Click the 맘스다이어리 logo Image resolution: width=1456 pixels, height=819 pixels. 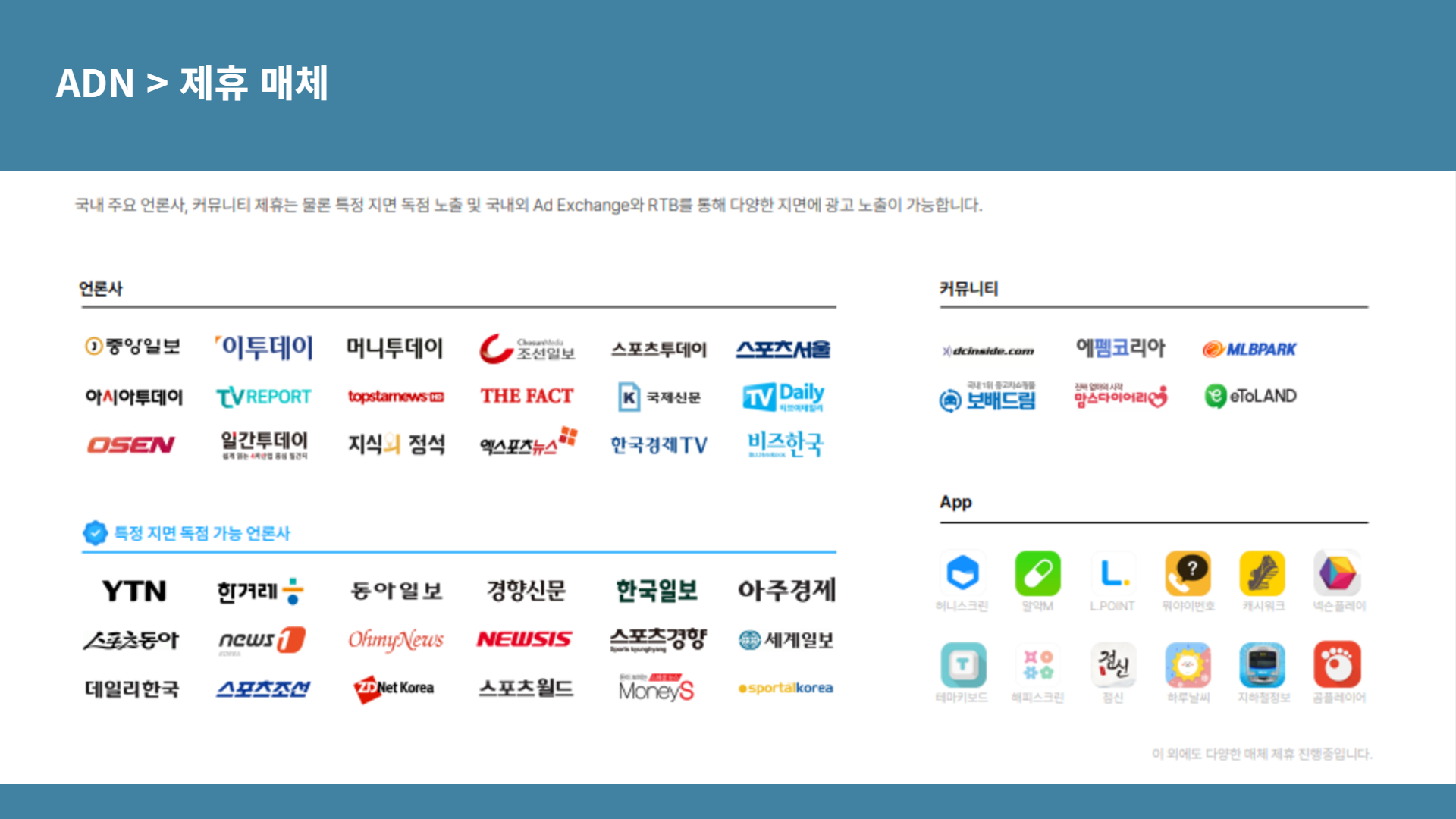click(1121, 395)
